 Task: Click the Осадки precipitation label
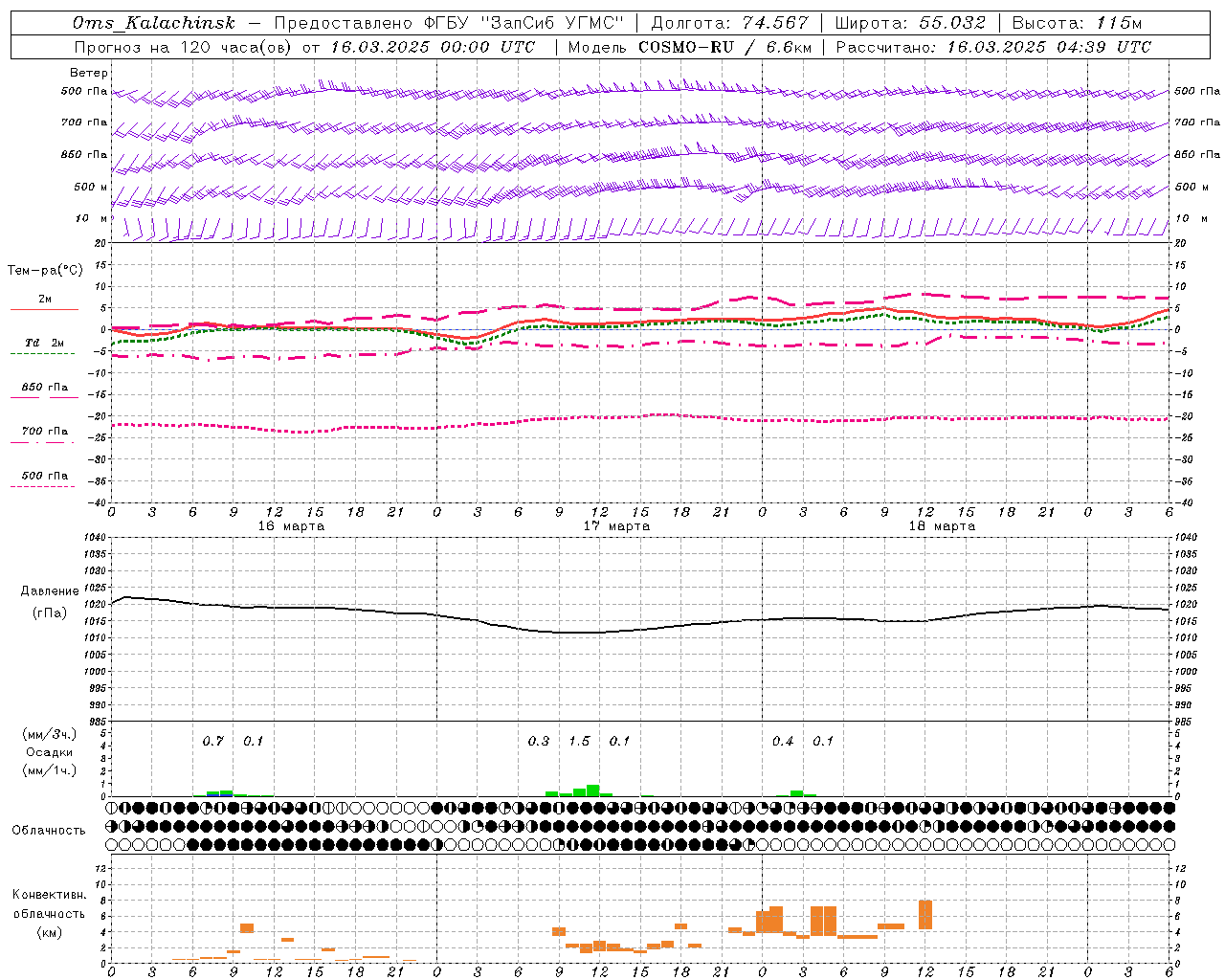(49, 752)
